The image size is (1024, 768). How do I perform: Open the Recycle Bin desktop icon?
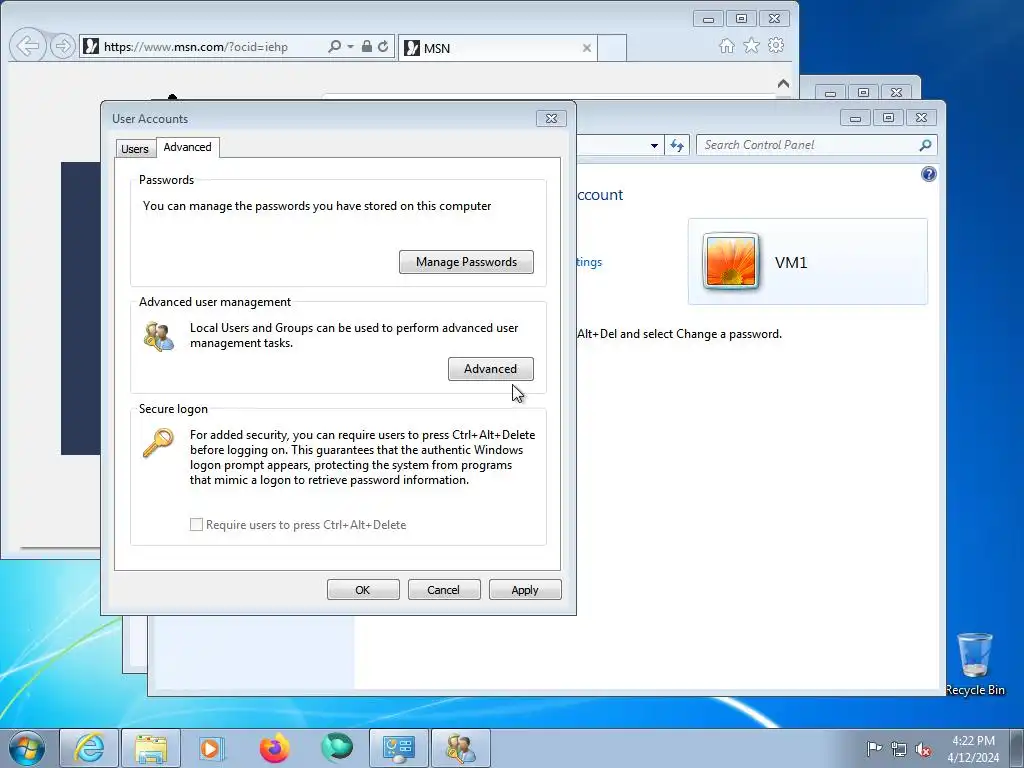pyautogui.click(x=974, y=664)
